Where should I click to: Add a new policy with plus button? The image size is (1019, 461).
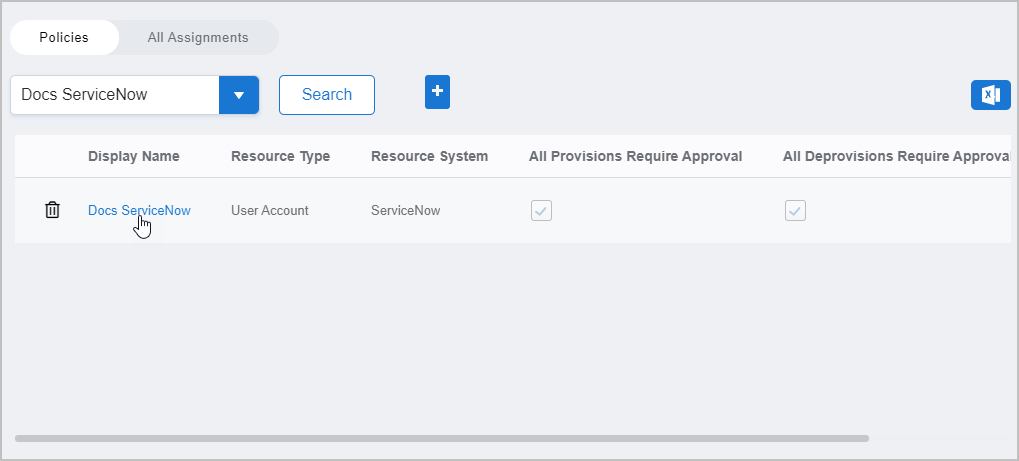437,91
